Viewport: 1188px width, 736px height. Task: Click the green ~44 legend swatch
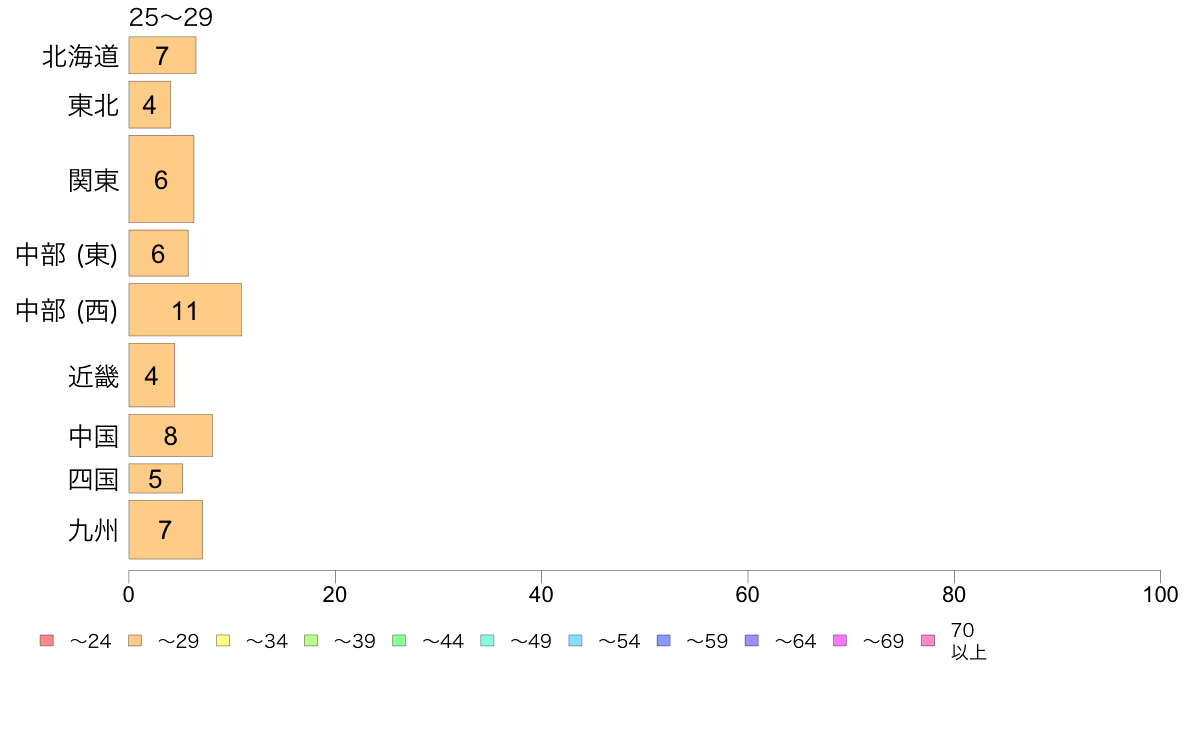click(x=399, y=641)
